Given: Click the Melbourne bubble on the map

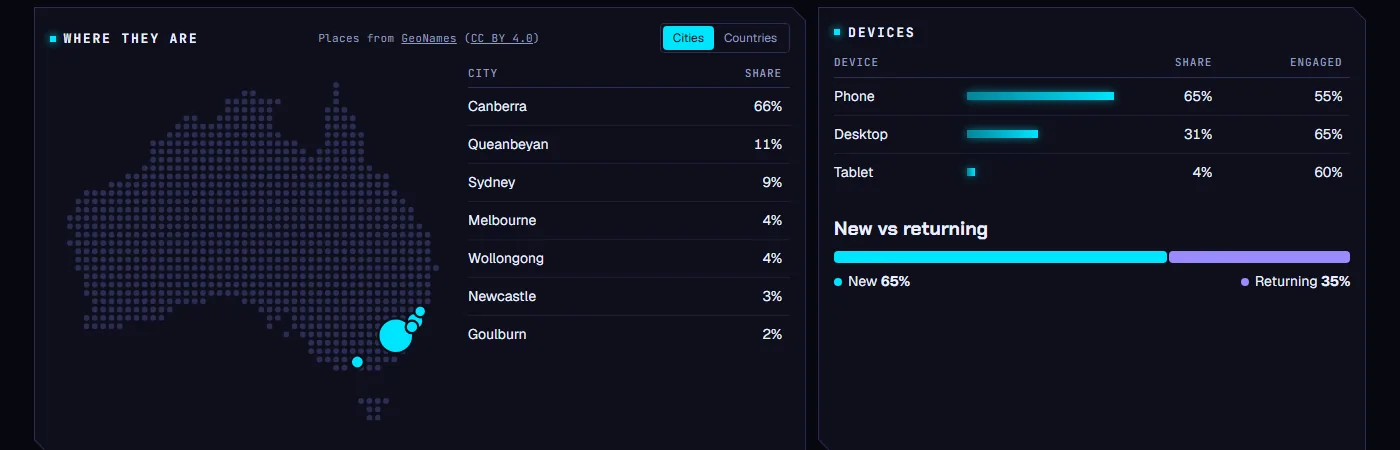Looking at the screenshot, I should [357, 362].
